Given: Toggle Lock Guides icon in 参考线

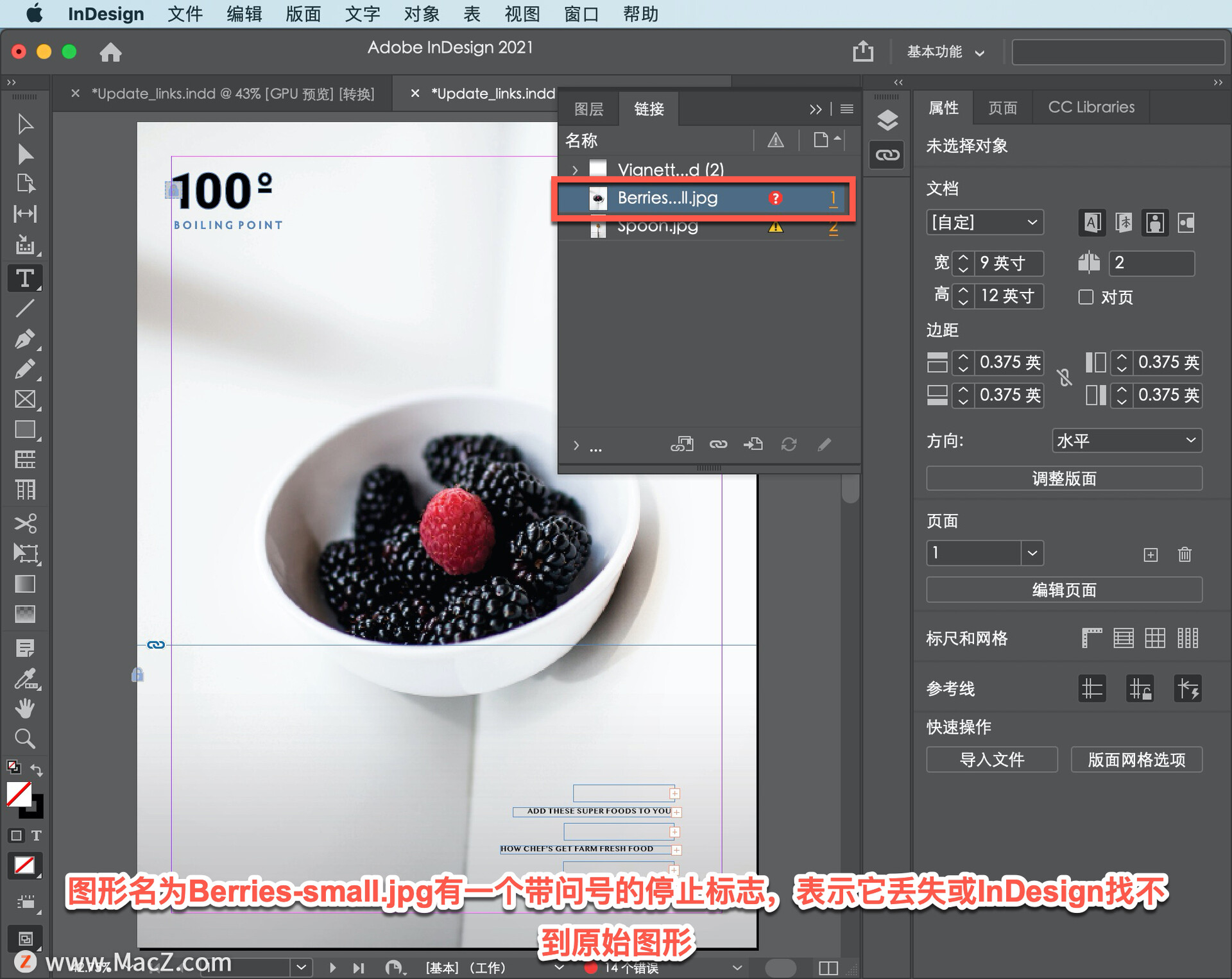Looking at the screenshot, I should 1140,689.
